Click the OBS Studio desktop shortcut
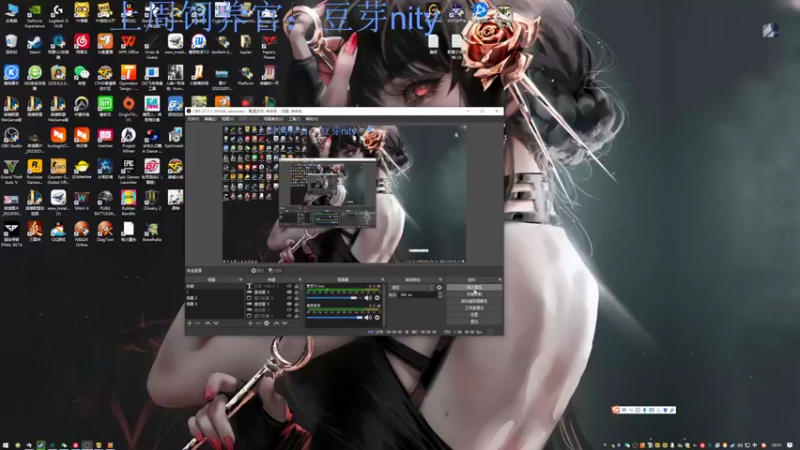The width and height of the screenshot is (800, 450). tap(11, 138)
